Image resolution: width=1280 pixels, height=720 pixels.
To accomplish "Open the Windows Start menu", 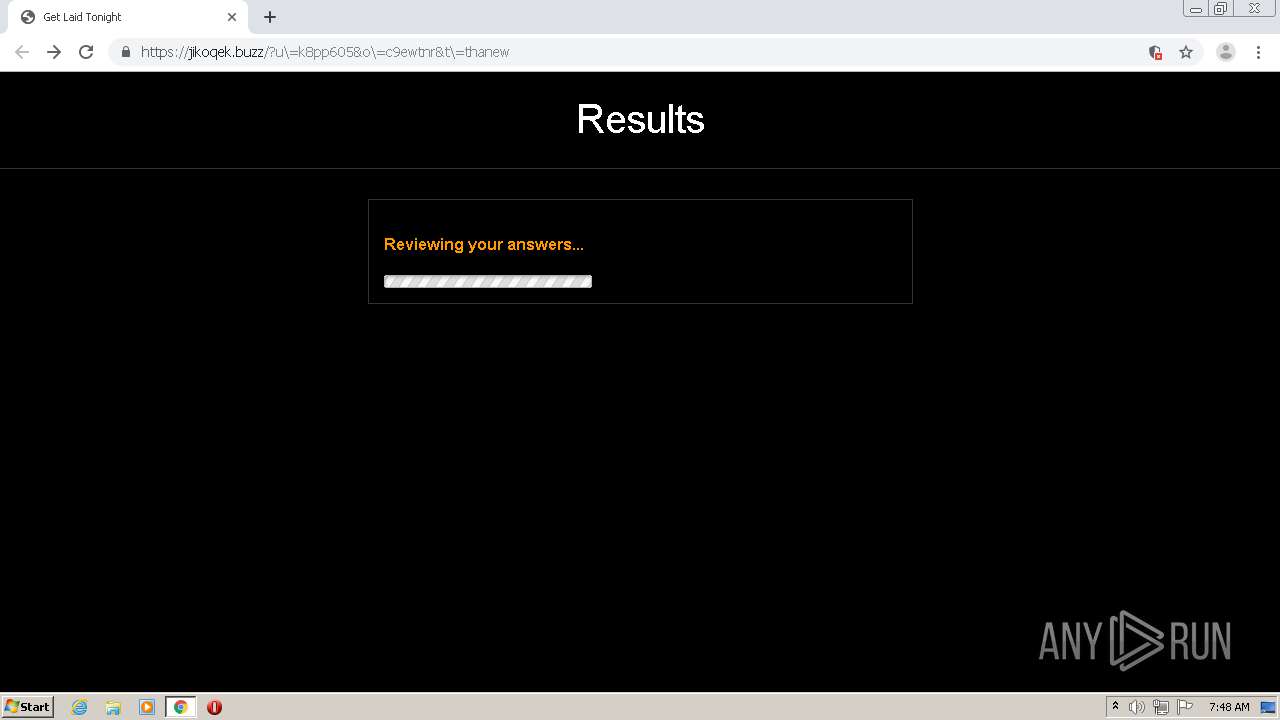I will 28,707.
